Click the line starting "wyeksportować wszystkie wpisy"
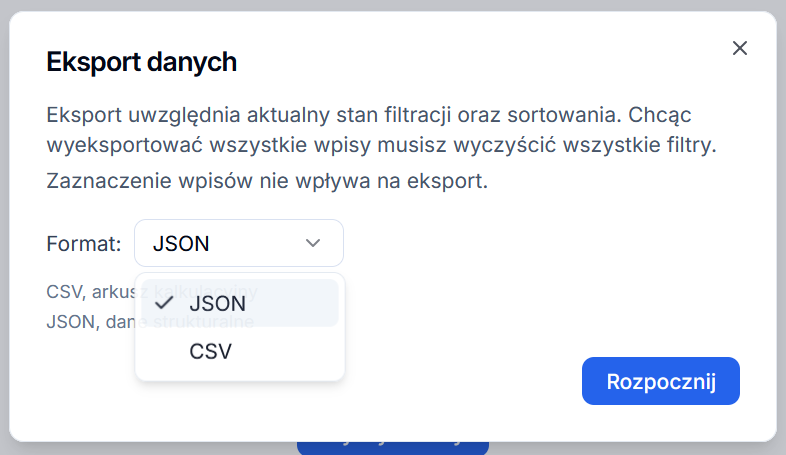Image resolution: width=786 pixels, height=455 pixels. pyautogui.click(x=382, y=146)
